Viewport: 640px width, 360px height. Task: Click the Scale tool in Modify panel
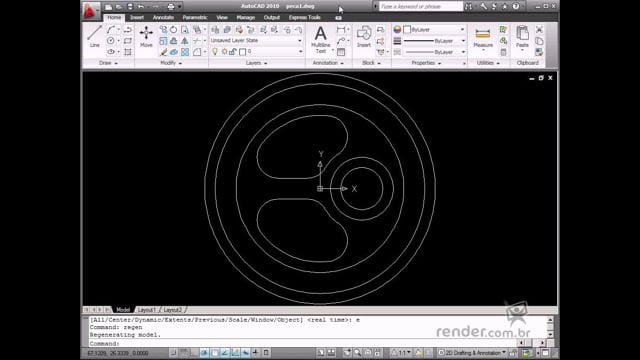pyautogui.click(x=163, y=40)
